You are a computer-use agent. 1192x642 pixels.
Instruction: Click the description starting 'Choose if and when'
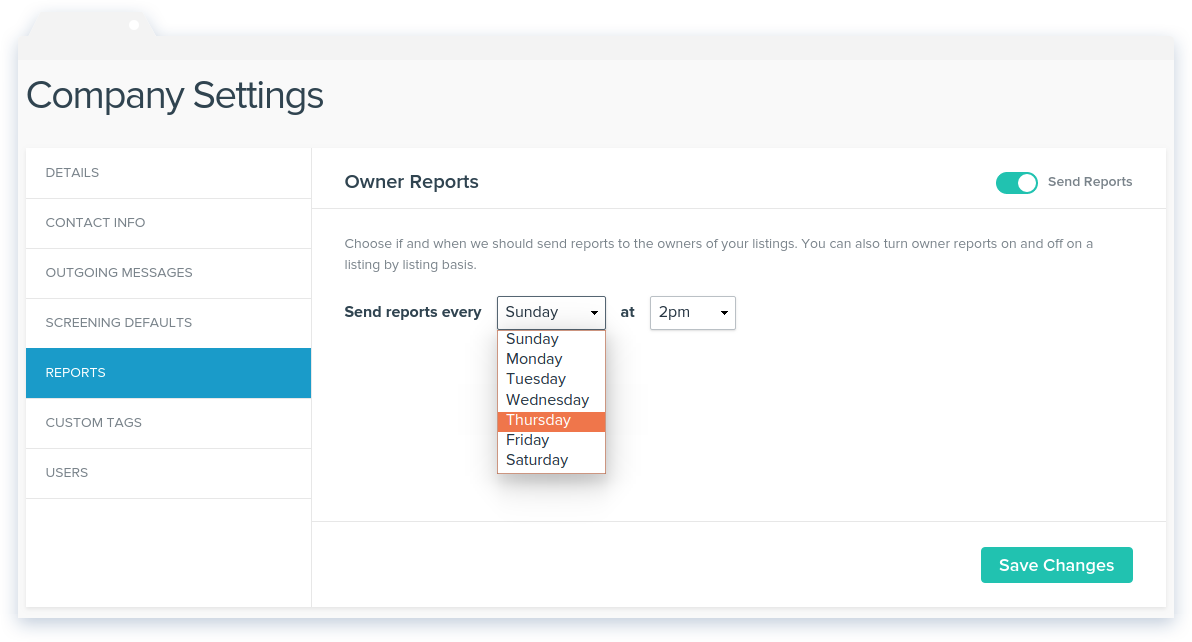click(x=718, y=255)
